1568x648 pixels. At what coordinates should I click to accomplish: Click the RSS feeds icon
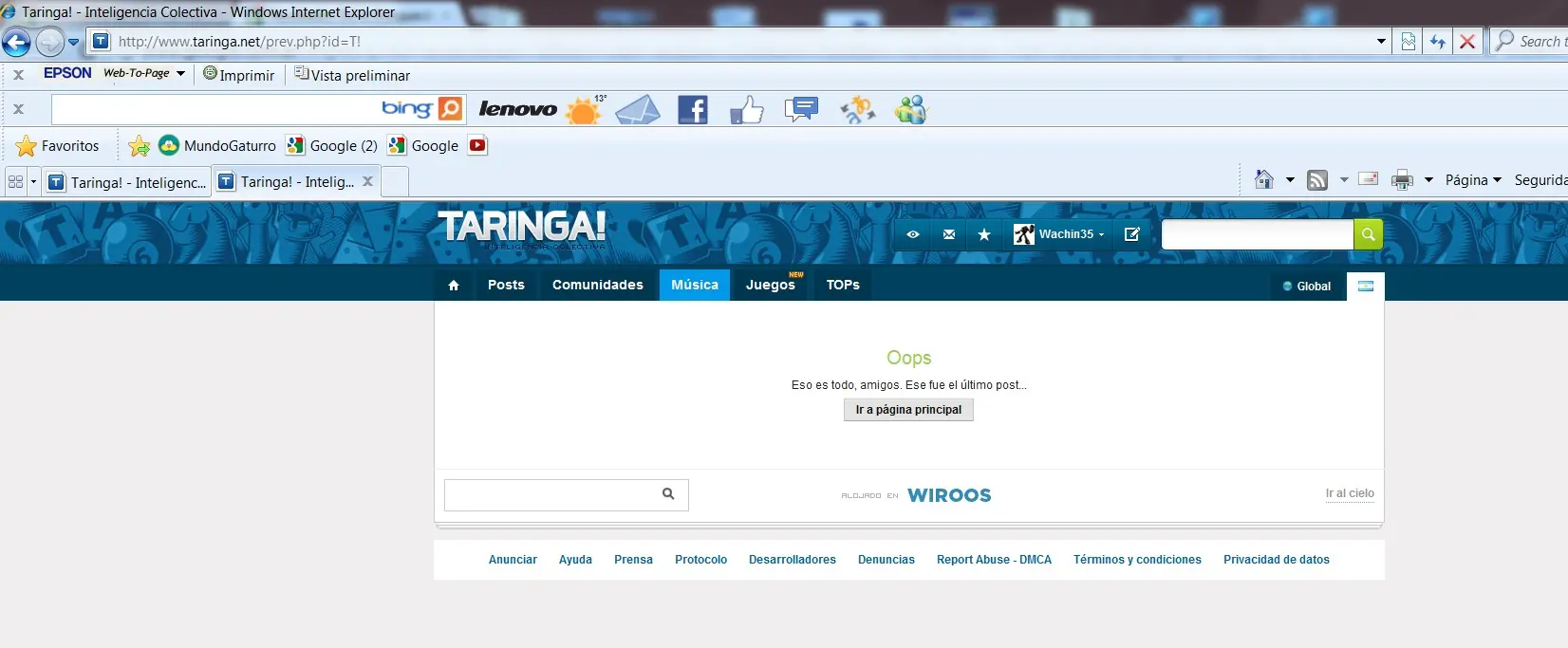pos(1317,179)
